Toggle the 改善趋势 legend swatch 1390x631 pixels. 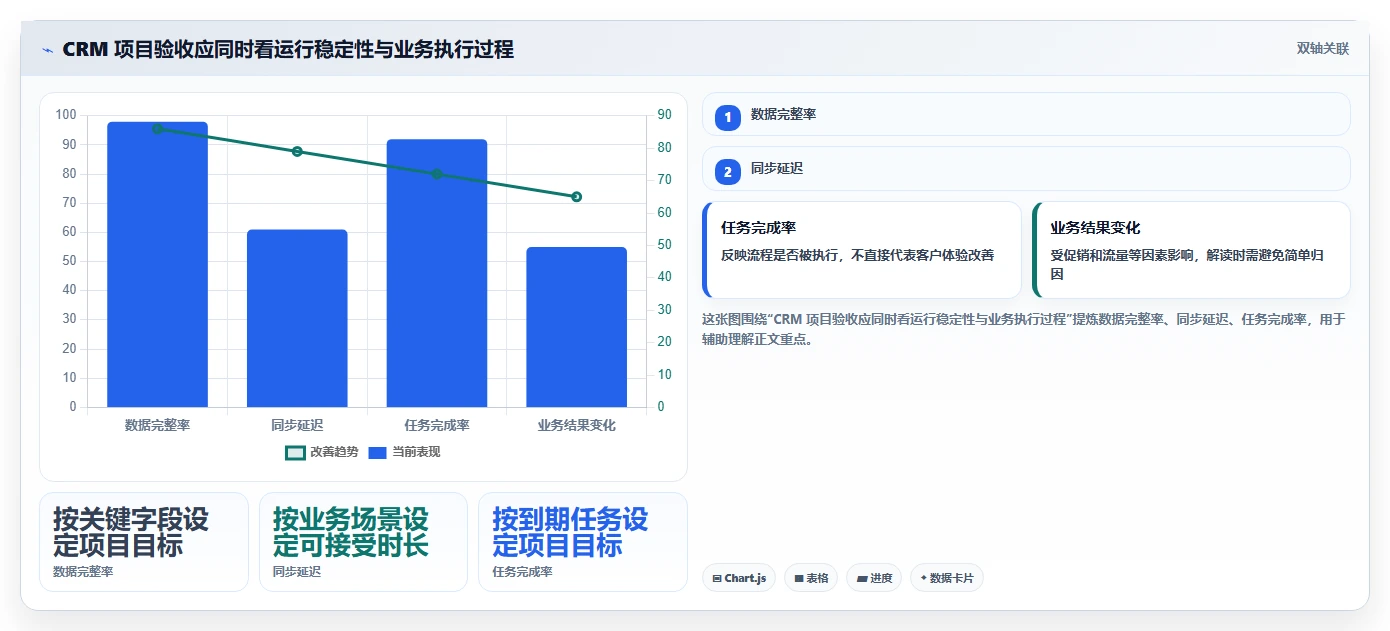pos(295,452)
